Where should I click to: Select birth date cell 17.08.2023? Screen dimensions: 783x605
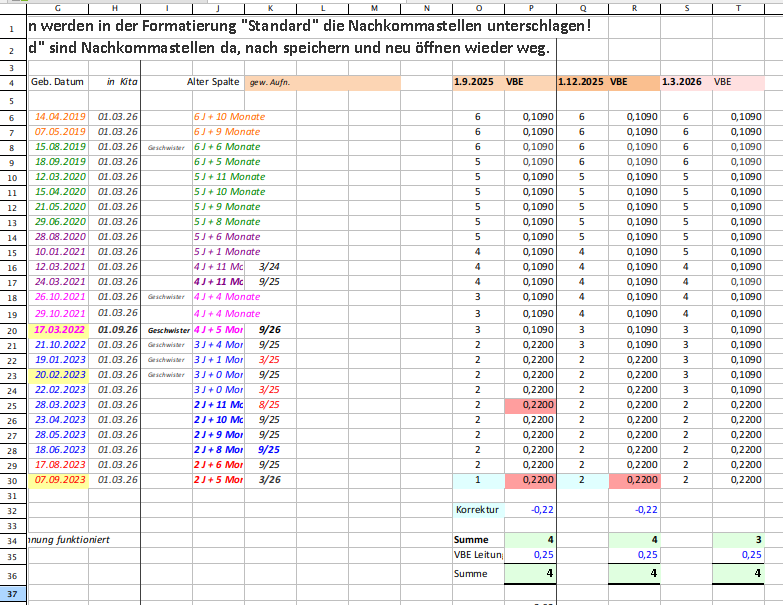60,465
